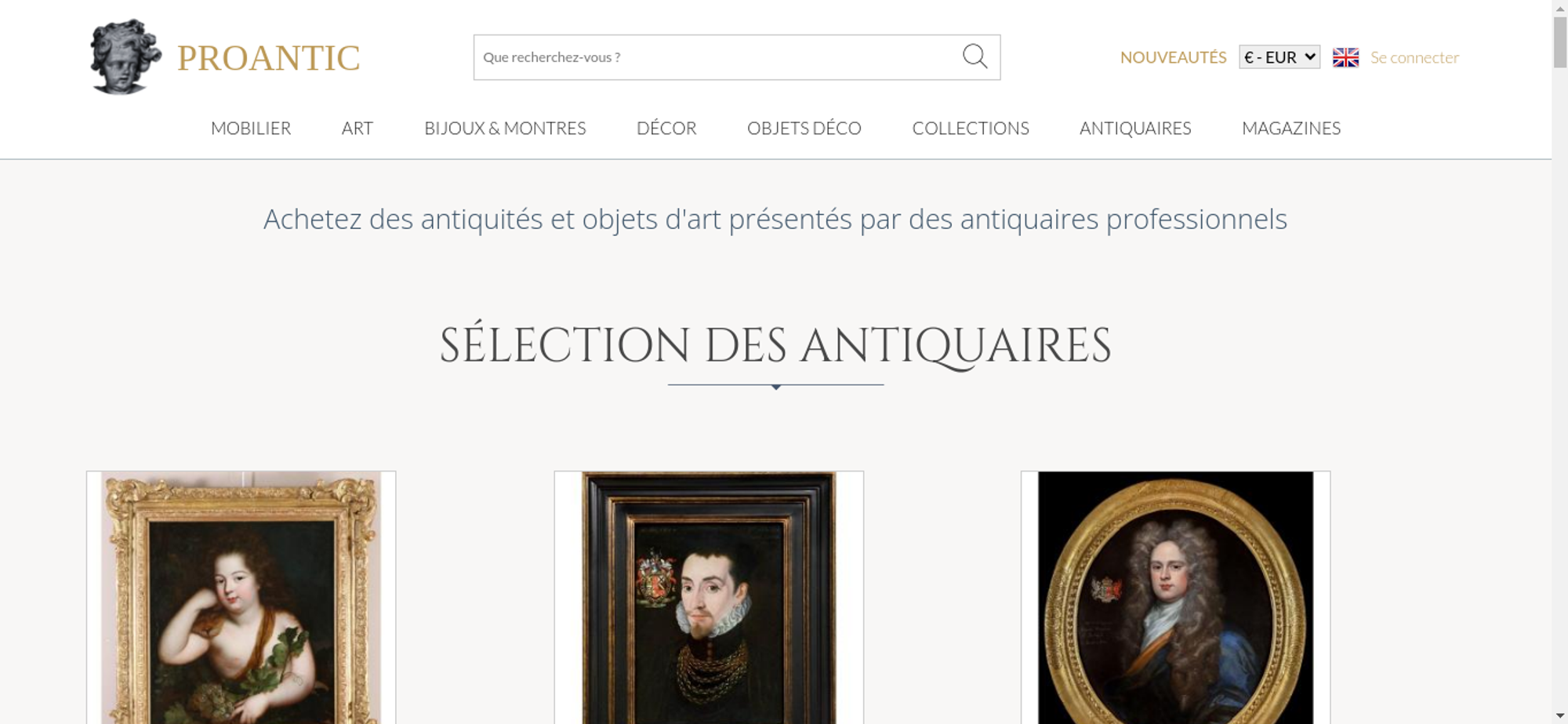This screenshot has height=724, width=1568.
Task: Open the child with grapes portrait thumbnail
Action: pos(241,598)
